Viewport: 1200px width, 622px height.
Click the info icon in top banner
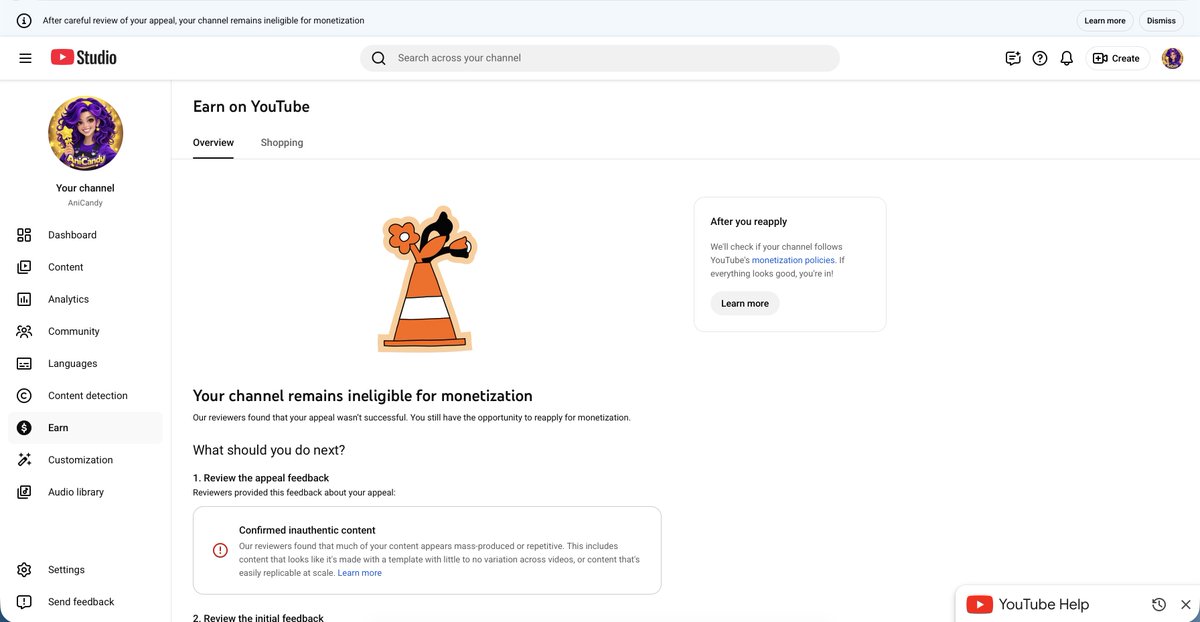(x=24, y=20)
